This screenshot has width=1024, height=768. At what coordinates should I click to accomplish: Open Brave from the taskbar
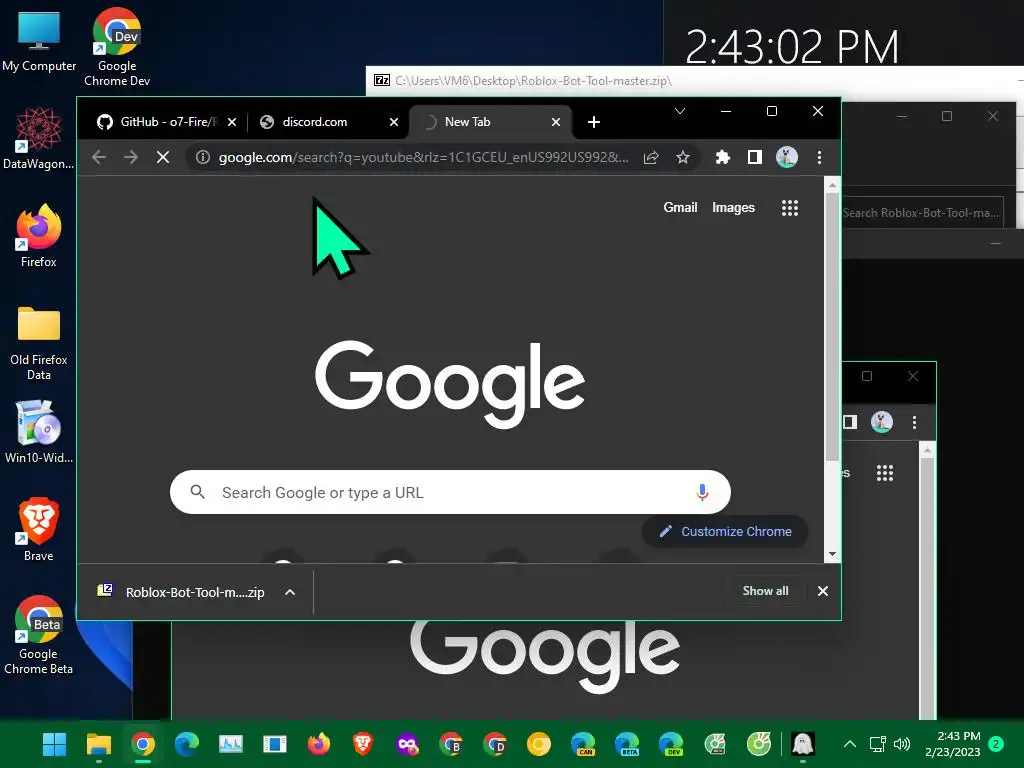tap(363, 744)
